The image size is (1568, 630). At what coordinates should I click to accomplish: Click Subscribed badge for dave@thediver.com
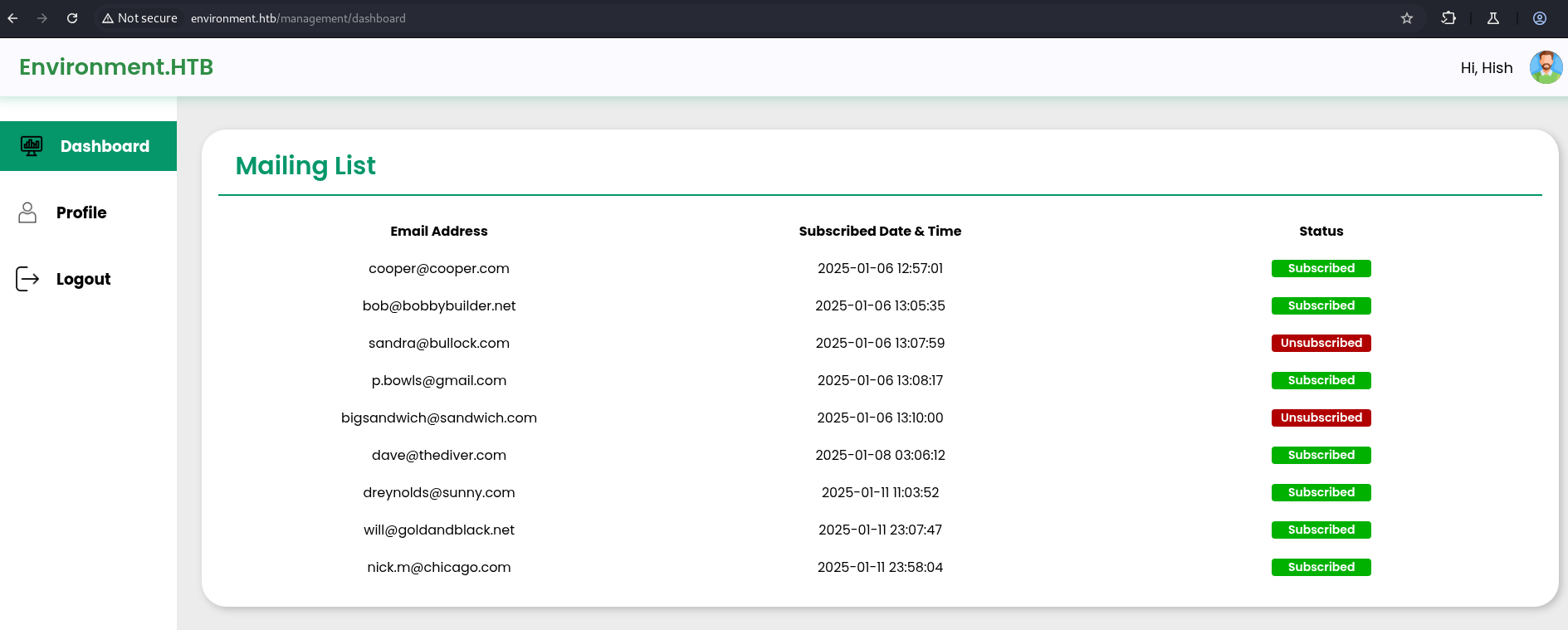point(1321,456)
